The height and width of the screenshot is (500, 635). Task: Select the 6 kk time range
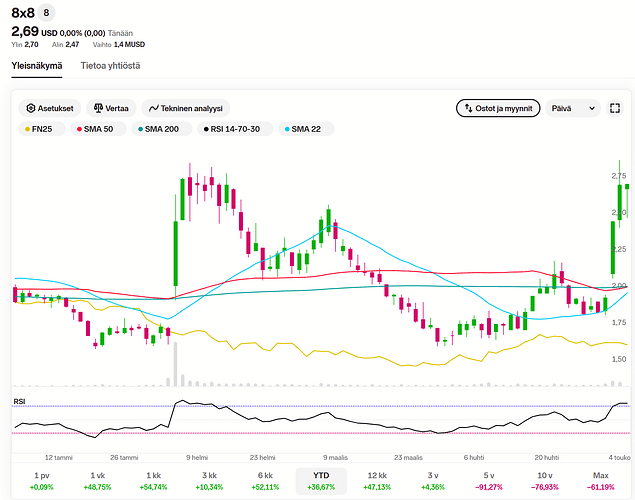[x=265, y=481]
